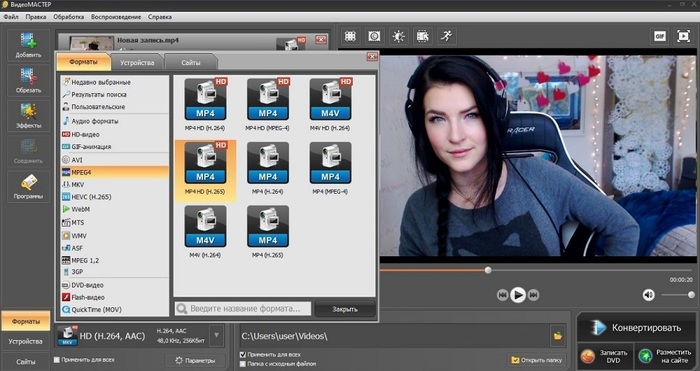This screenshot has width=700, height=371.
Task: Click the format name search field
Action: [x=243, y=308]
